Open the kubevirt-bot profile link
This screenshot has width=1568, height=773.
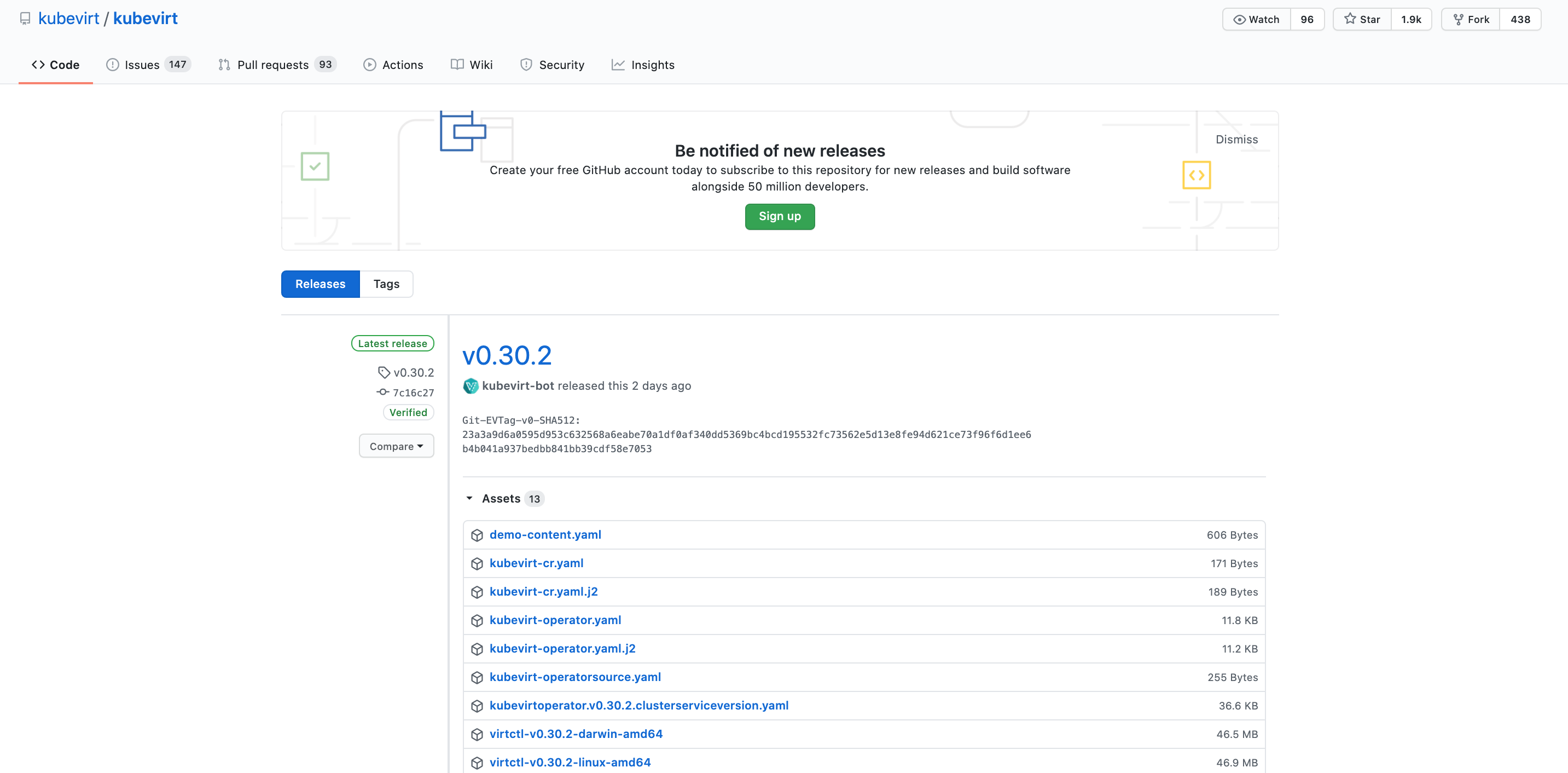(x=518, y=385)
